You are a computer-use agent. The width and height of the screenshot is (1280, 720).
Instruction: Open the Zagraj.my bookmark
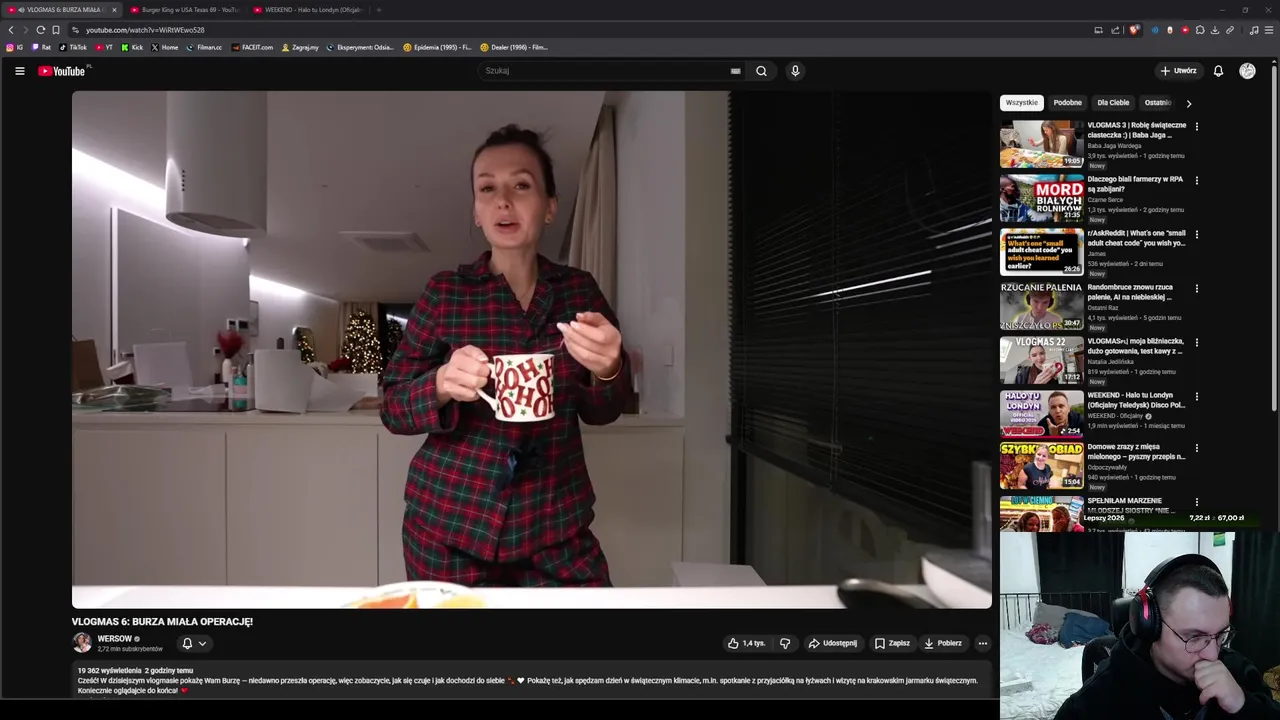click(300, 47)
